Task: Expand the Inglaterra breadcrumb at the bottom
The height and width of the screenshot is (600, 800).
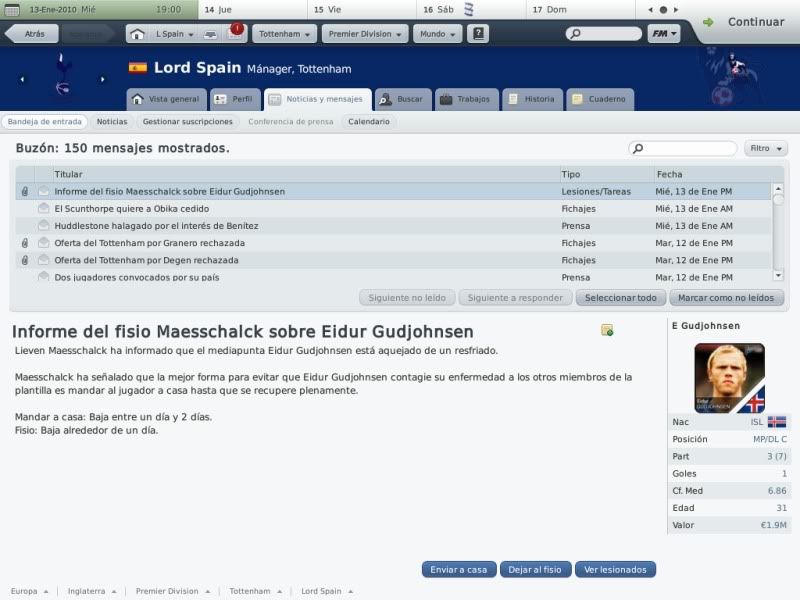Action: 92,591
